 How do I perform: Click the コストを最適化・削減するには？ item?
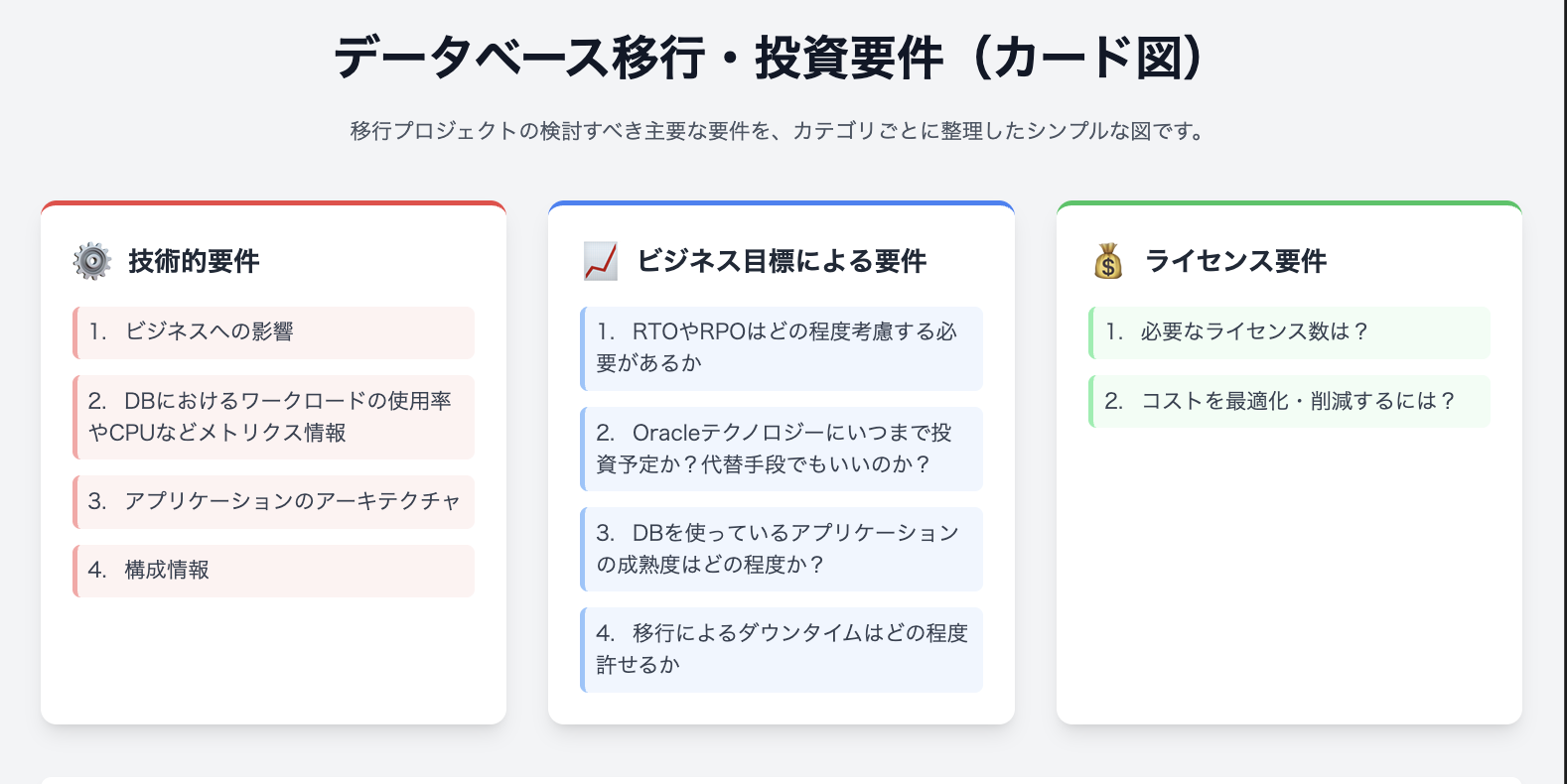coord(1290,401)
